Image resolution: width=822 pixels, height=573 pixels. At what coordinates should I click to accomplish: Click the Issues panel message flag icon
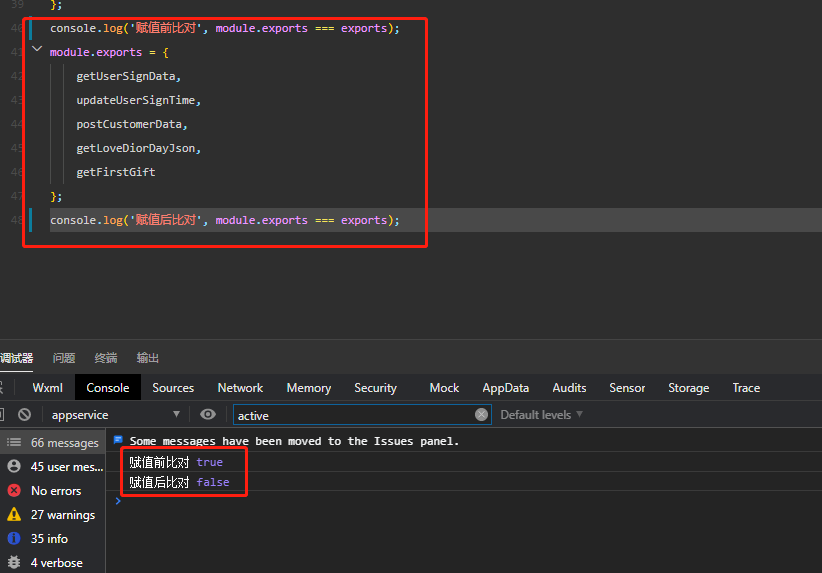pyautogui.click(x=118, y=440)
